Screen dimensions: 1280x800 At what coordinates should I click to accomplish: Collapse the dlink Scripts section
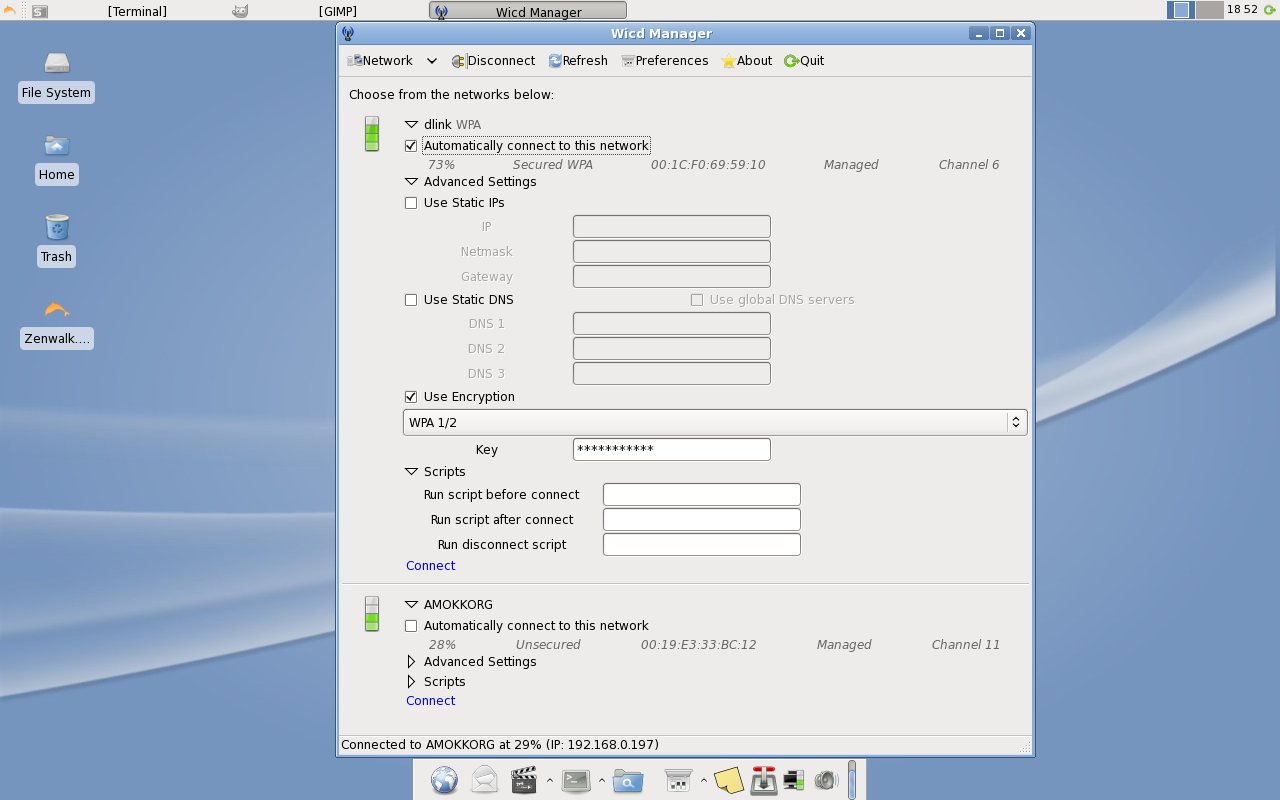[x=411, y=472]
